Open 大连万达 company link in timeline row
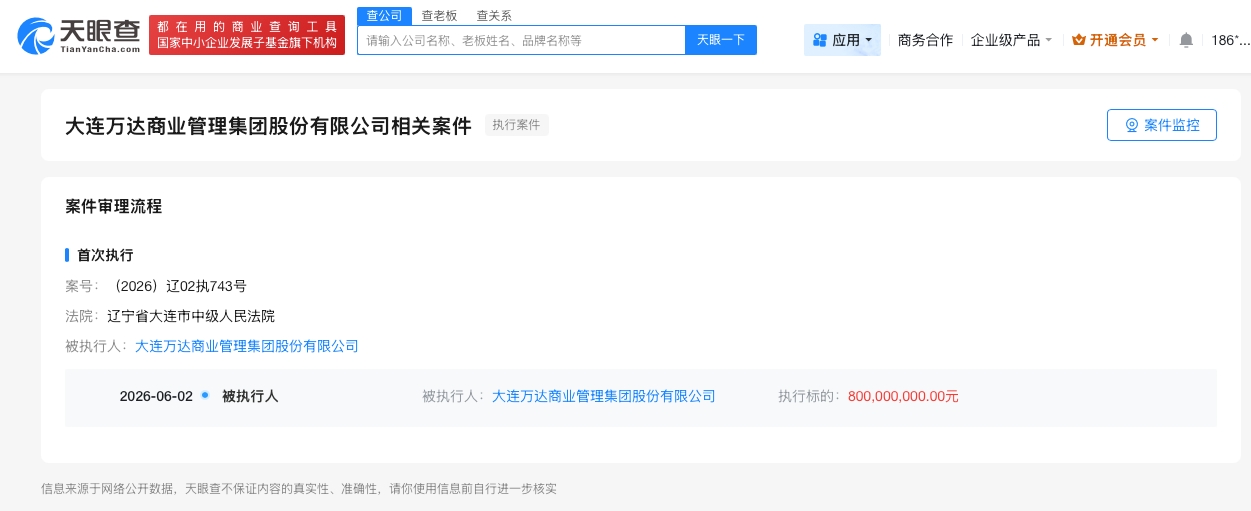Image resolution: width=1251 pixels, height=511 pixels. point(604,396)
